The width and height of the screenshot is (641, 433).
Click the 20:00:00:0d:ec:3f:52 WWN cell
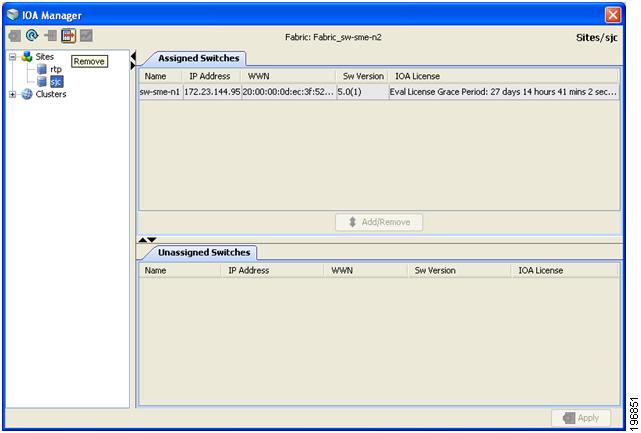(x=289, y=92)
